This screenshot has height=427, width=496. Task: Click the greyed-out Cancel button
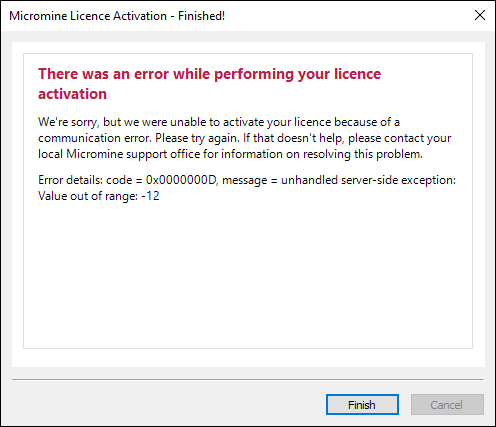pos(447,405)
